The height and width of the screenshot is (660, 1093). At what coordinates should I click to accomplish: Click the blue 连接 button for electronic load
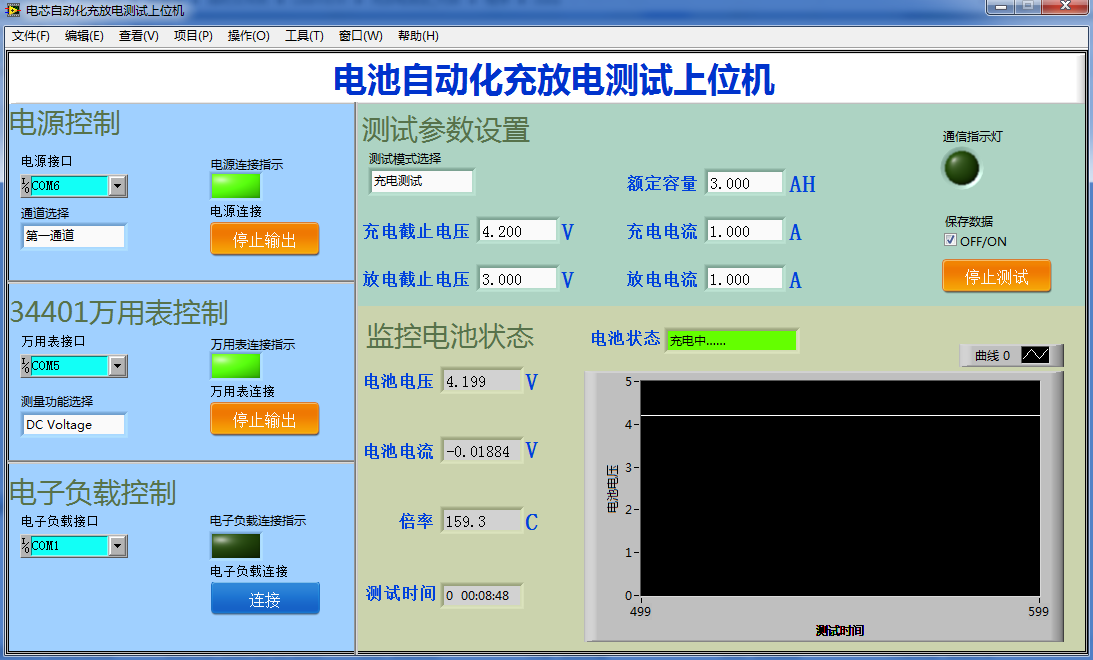[265, 599]
